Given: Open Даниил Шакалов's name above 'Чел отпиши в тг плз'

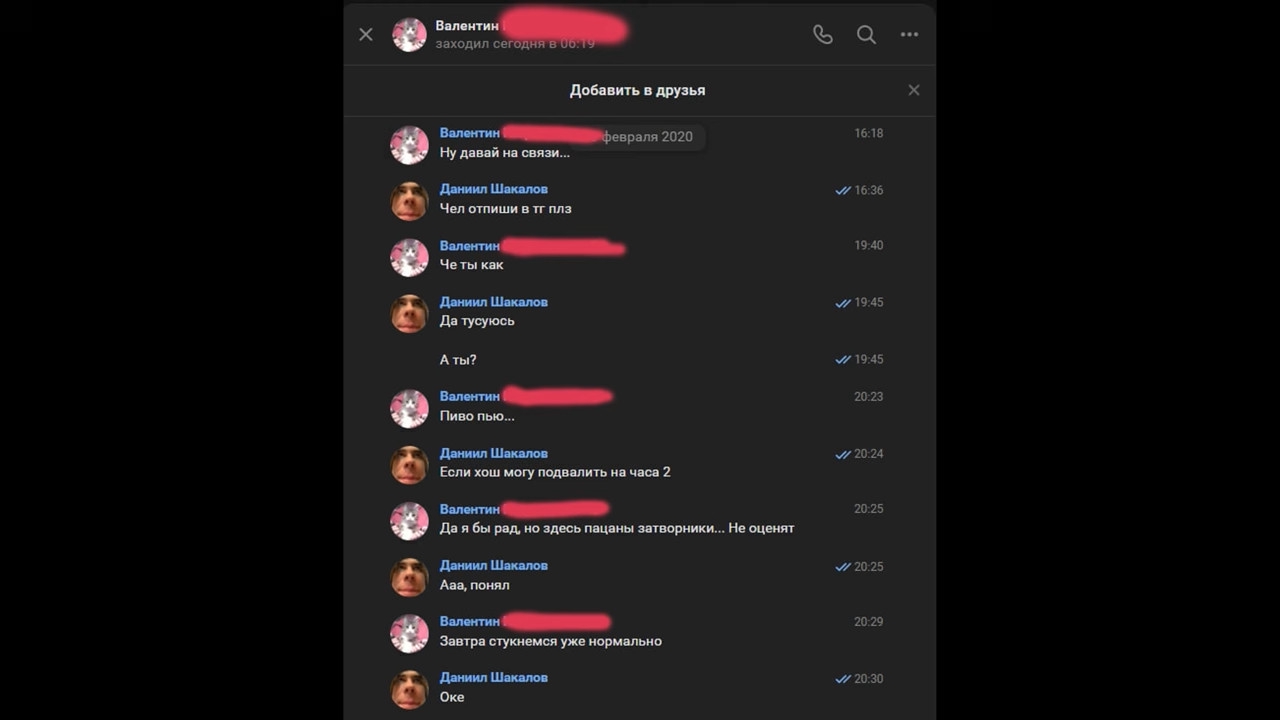Looking at the screenshot, I should click(494, 189).
